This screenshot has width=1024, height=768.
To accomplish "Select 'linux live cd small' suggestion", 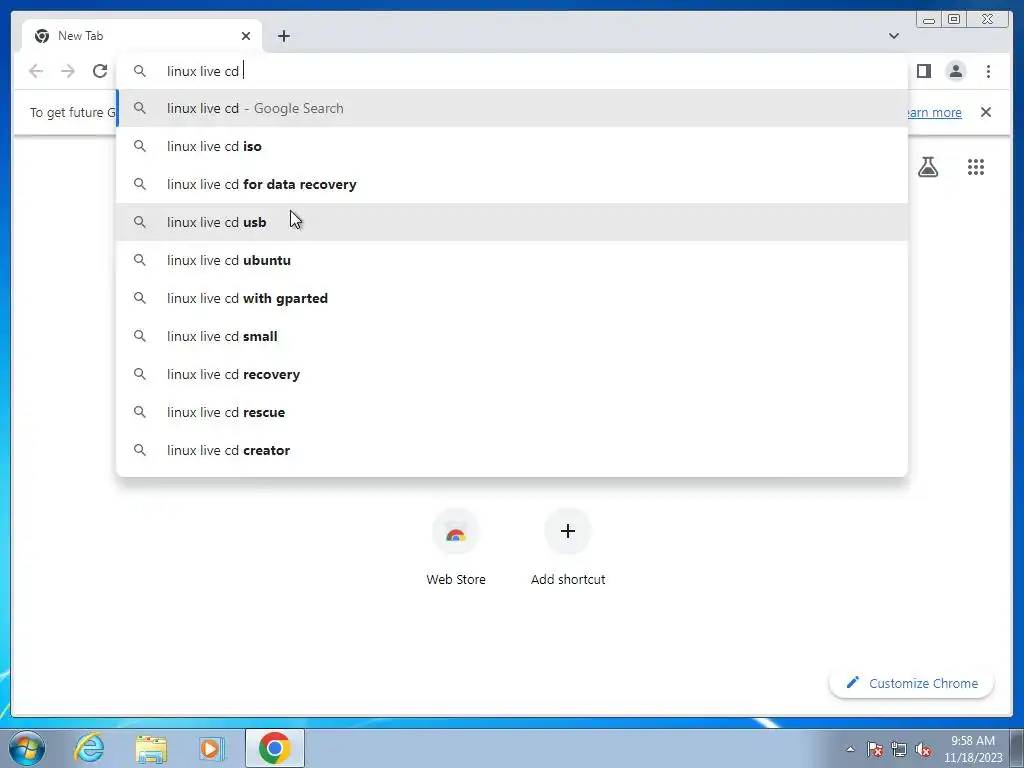I will (512, 336).
